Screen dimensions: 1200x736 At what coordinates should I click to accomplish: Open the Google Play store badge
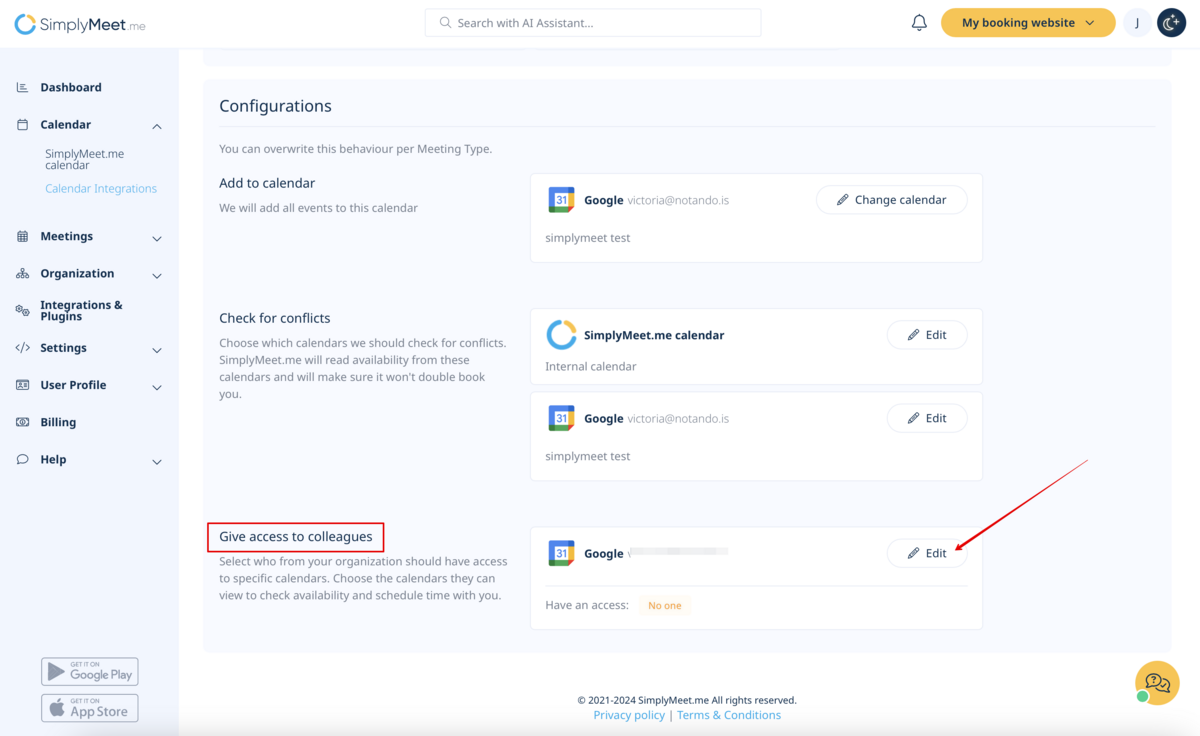pos(90,671)
